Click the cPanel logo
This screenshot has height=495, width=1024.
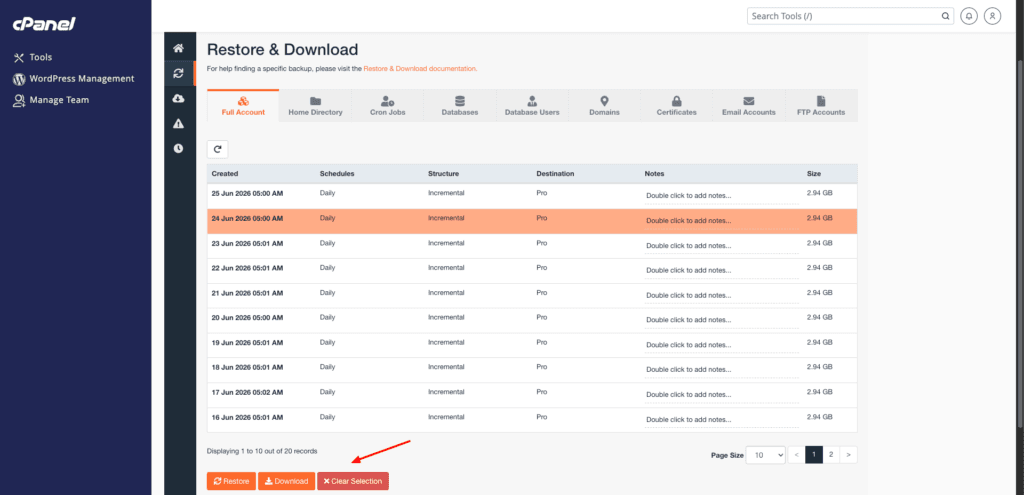[44, 24]
